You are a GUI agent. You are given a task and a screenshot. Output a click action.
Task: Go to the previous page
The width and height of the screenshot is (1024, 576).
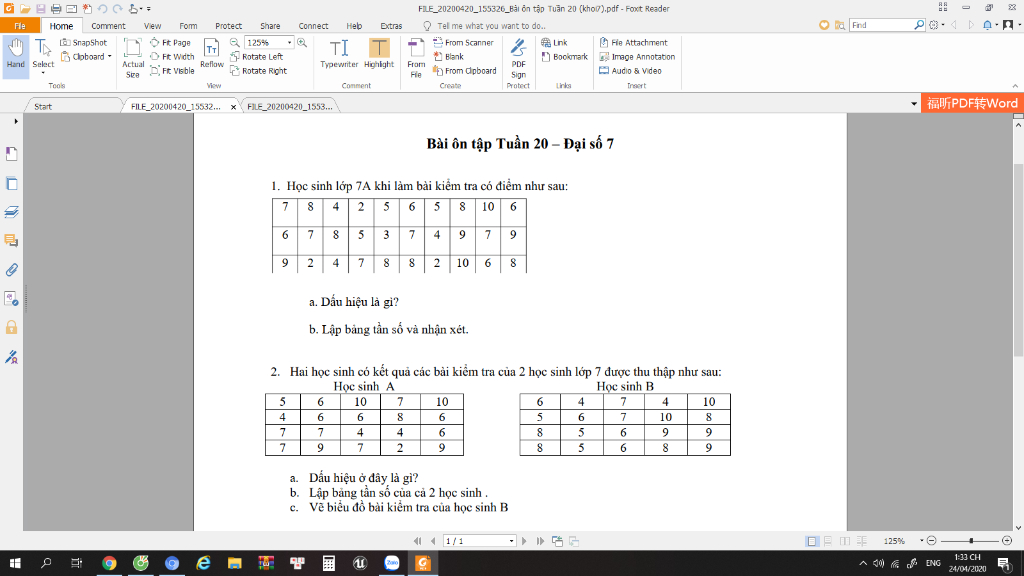(x=433, y=541)
